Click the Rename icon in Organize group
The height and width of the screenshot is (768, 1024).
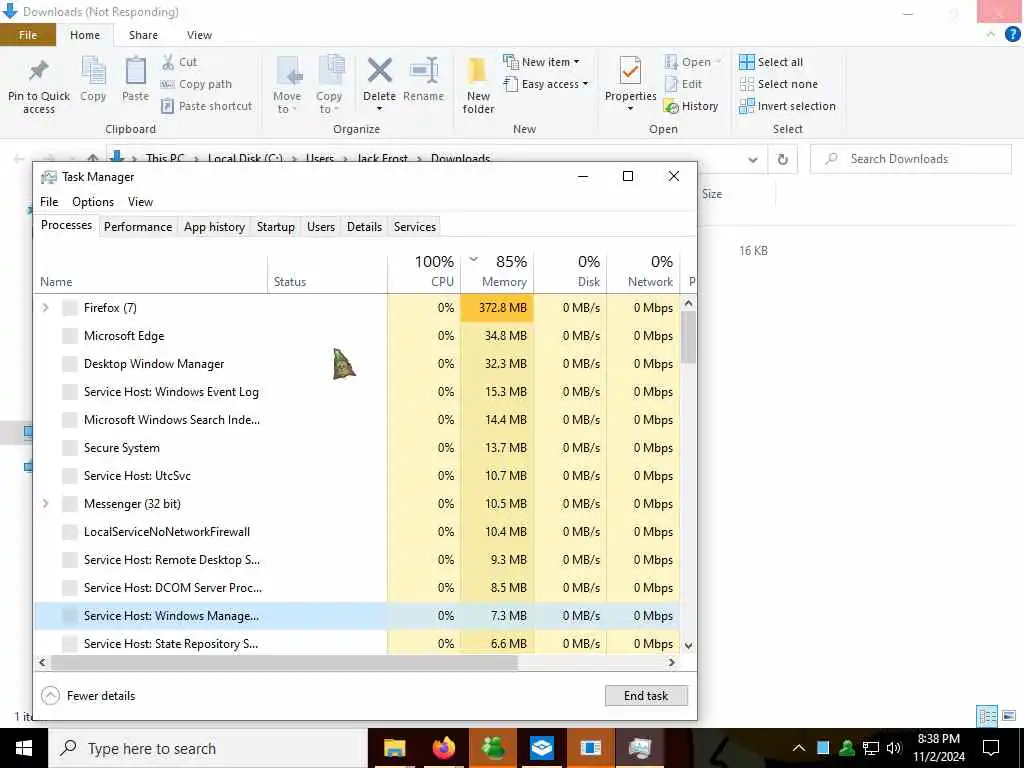(424, 71)
